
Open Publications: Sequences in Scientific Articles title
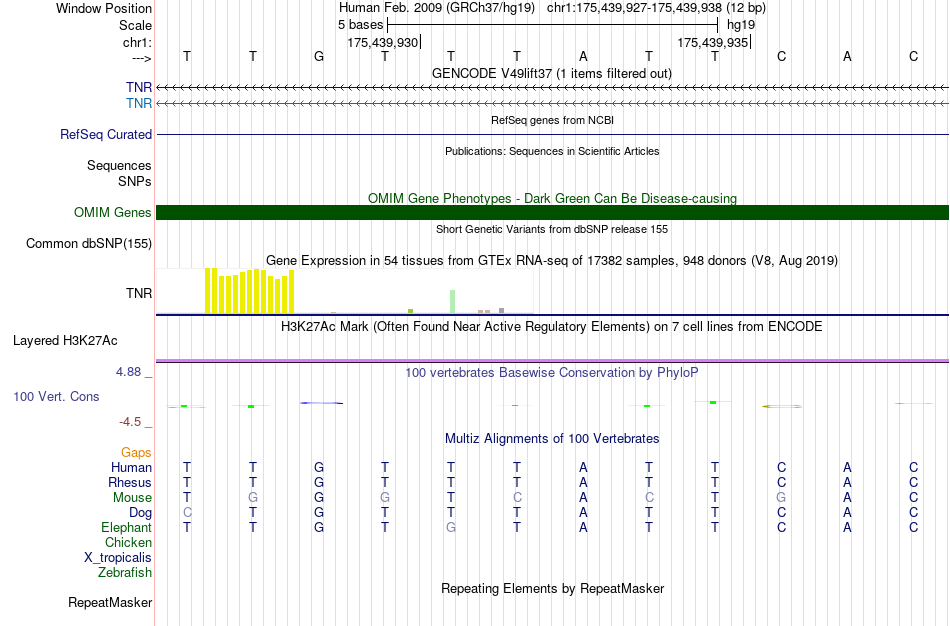(552, 151)
